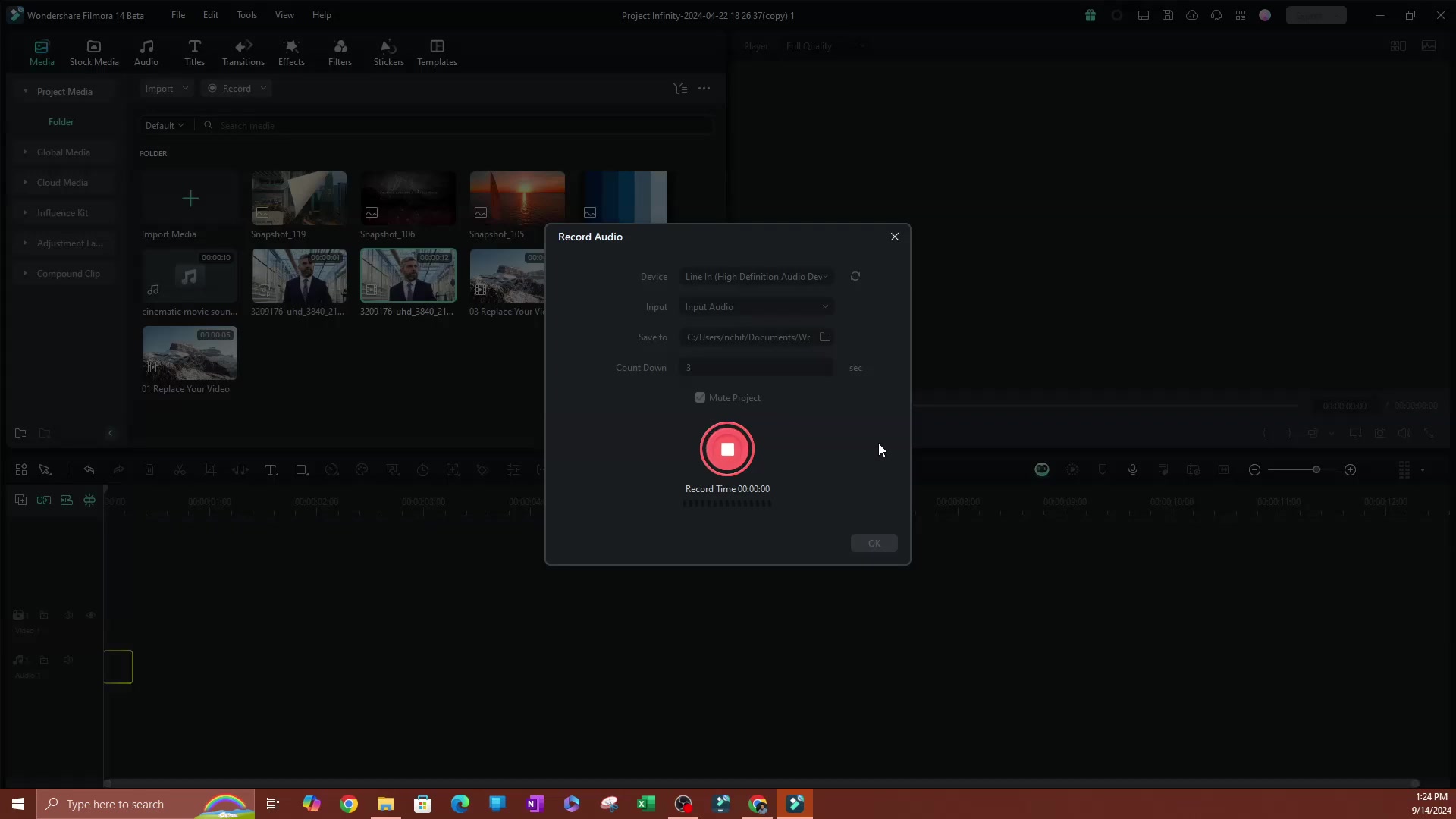Mute the Audio 1 track

tap(68, 660)
